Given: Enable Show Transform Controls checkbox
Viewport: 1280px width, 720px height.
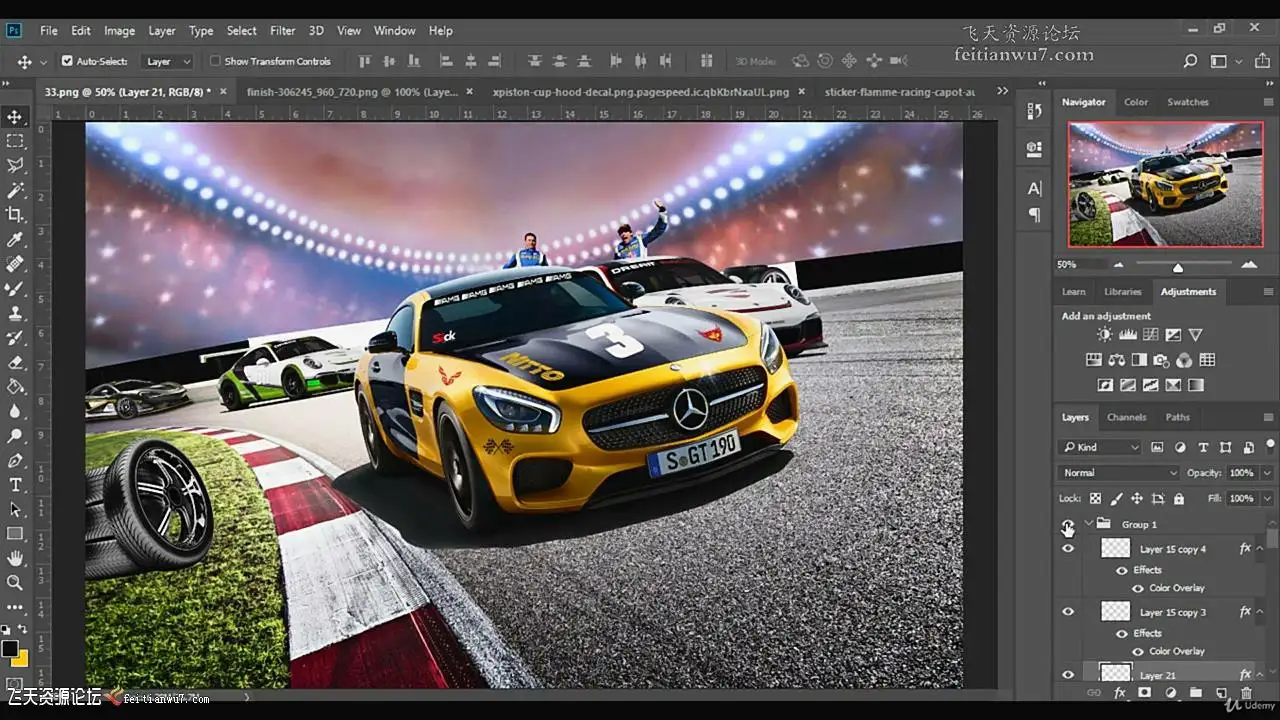Looking at the screenshot, I should coord(215,61).
